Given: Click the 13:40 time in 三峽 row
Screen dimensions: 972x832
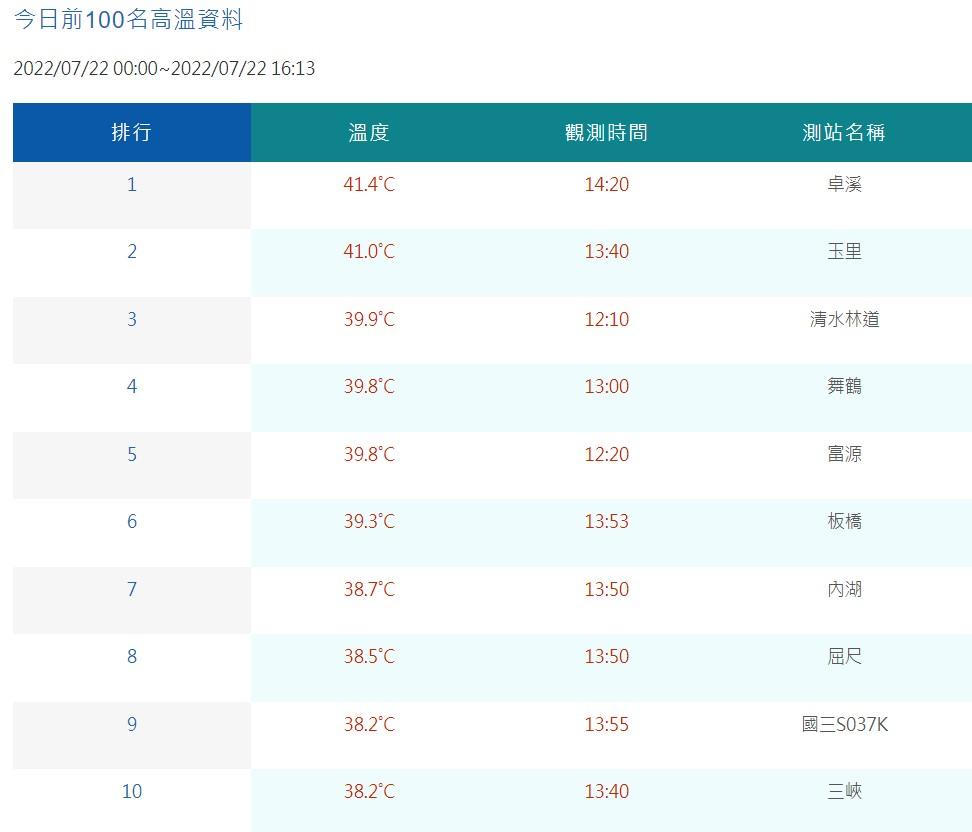Looking at the screenshot, I should click(606, 791).
